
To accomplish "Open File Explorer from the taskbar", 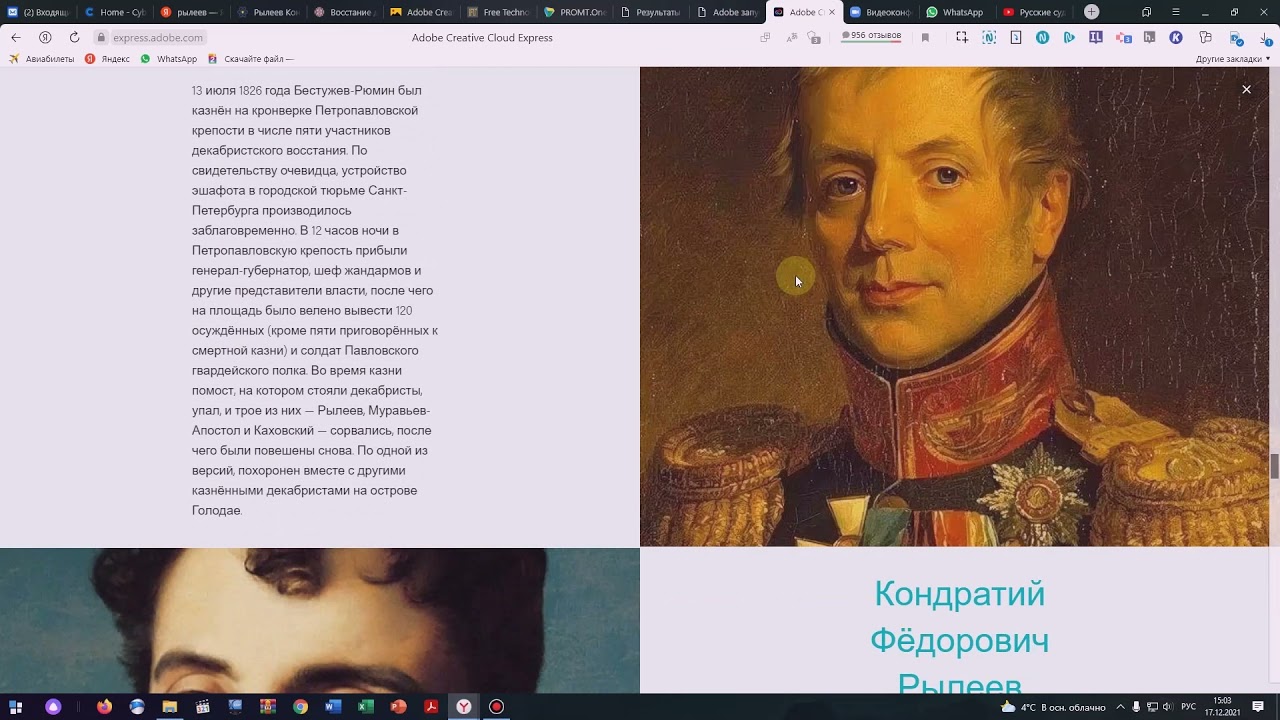I will pyautogui.click(x=170, y=707).
